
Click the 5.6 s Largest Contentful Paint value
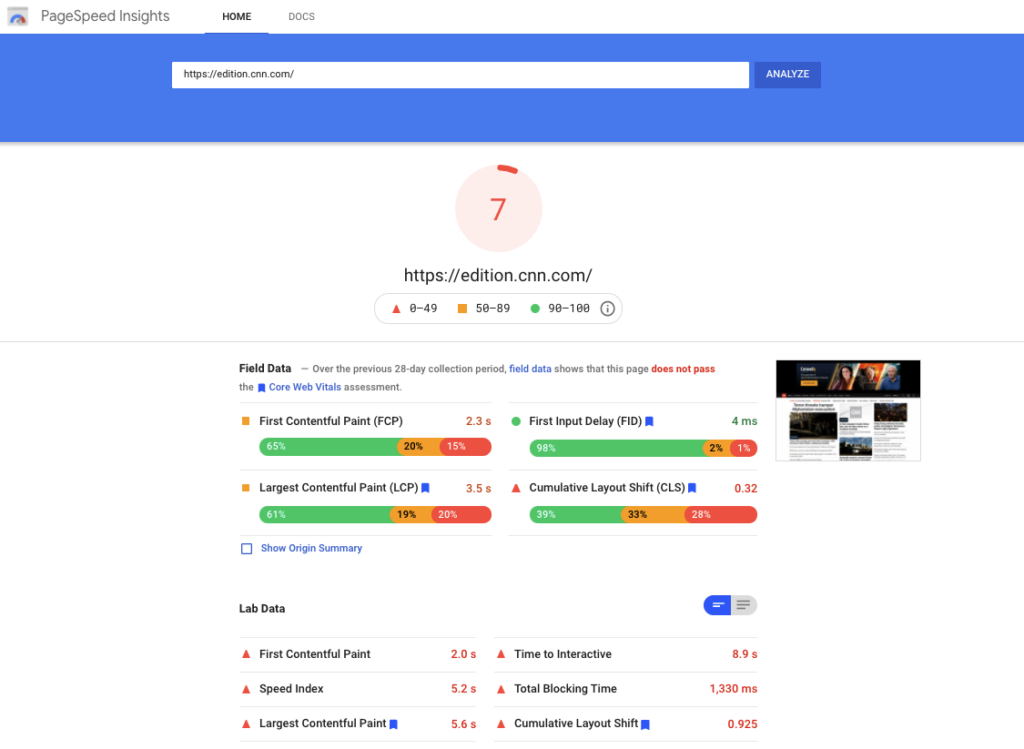tap(464, 724)
